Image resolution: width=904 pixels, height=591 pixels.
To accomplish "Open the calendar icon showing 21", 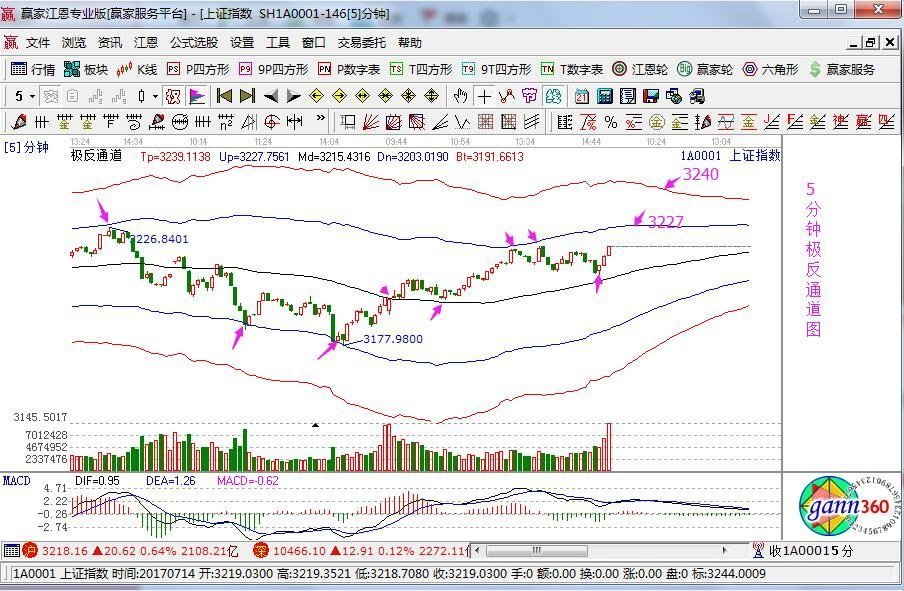I will pyautogui.click(x=582, y=96).
